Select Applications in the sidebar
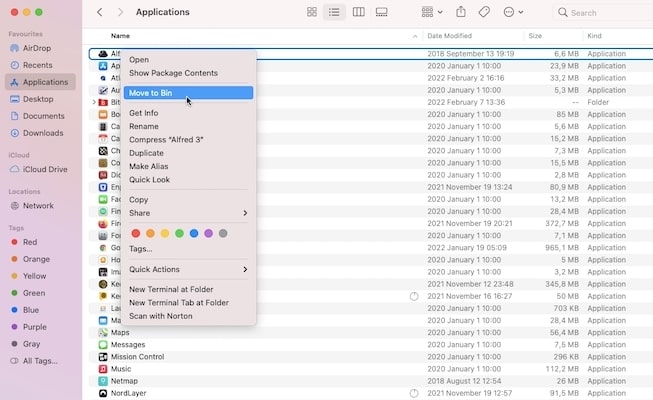Image resolution: width=653 pixels, height=400 pixels. [41, 82]
